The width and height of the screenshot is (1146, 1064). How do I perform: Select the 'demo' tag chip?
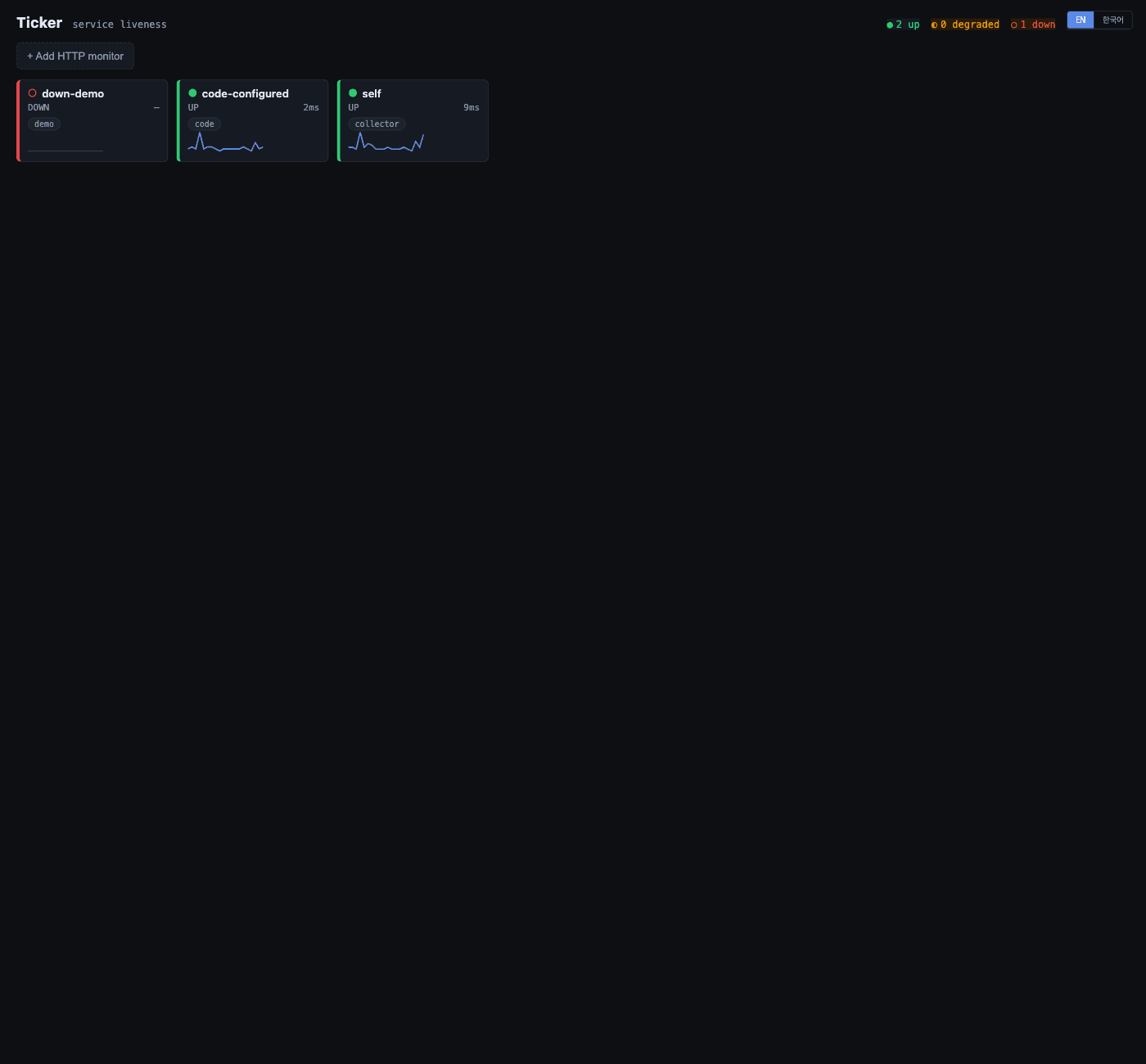[x=44, y=124]
